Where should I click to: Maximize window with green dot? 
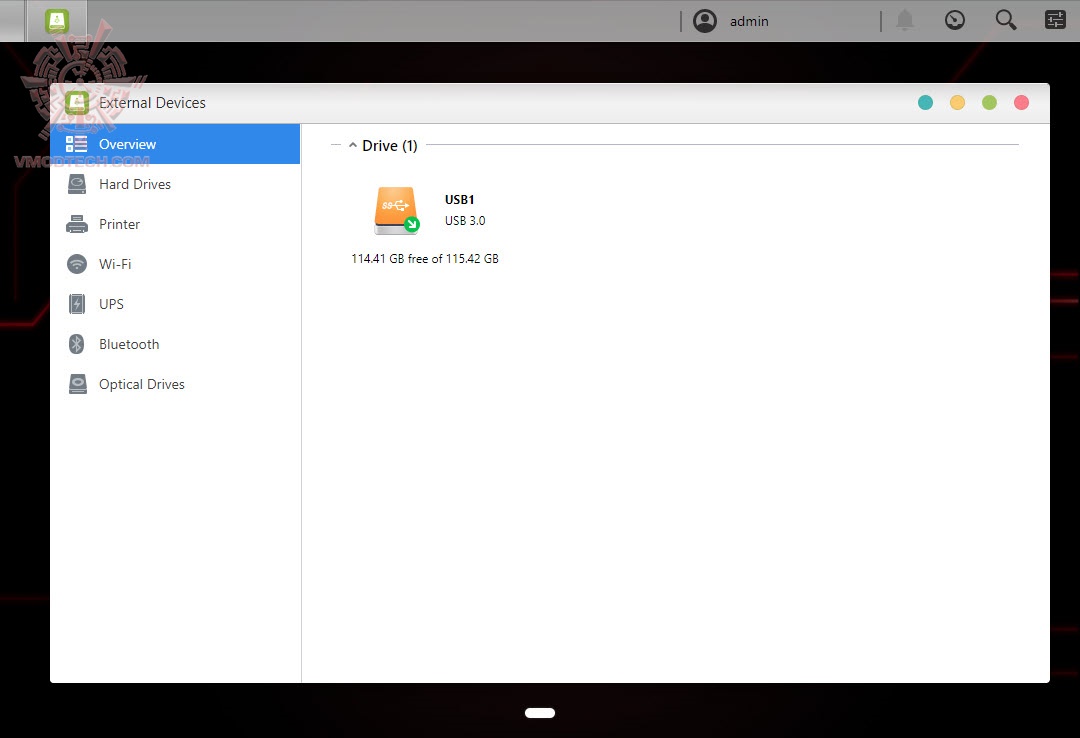point(990,103)
